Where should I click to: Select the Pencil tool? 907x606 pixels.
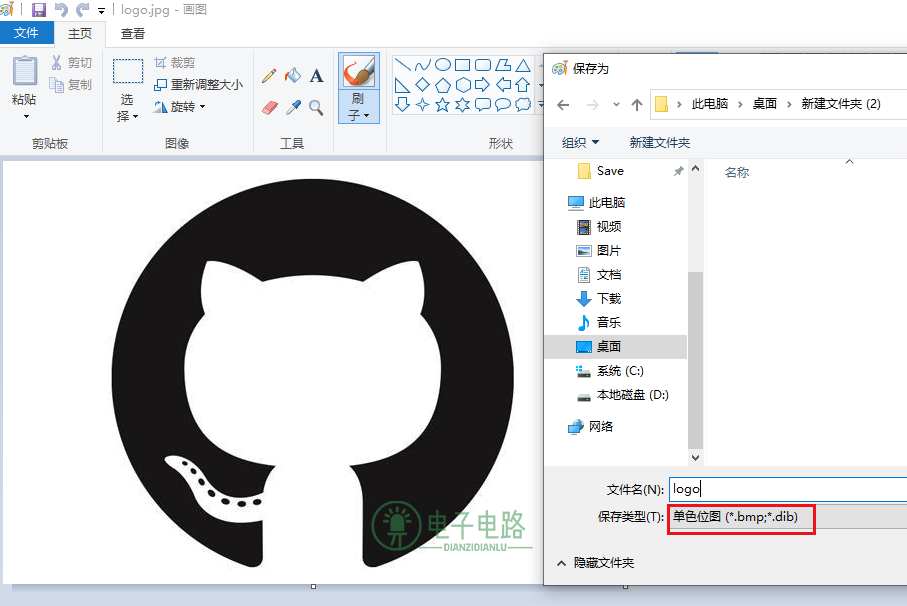click(268, 76)
